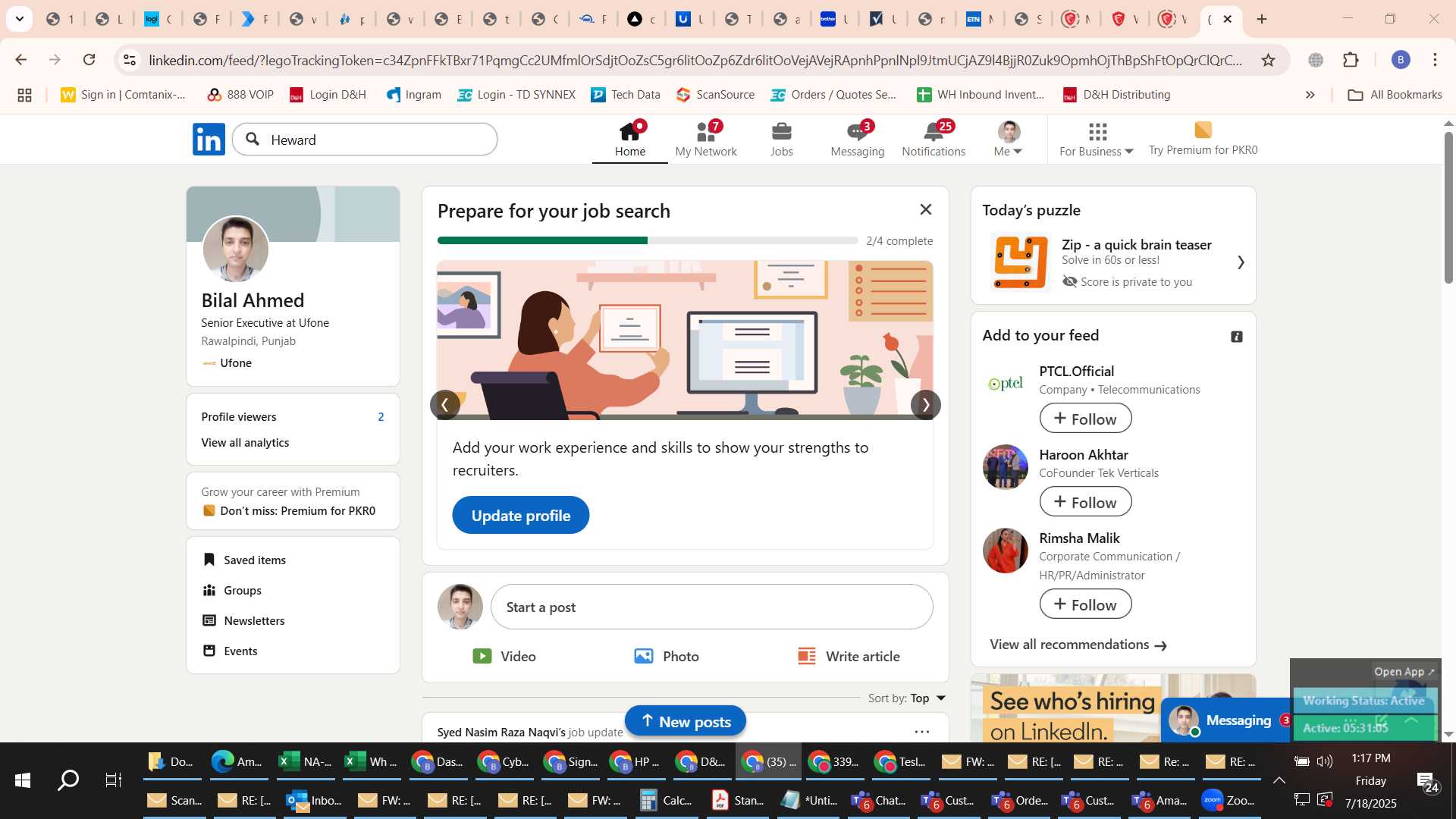Follow PTCL.Official
1456x819 pixels.
(1085, 419)
